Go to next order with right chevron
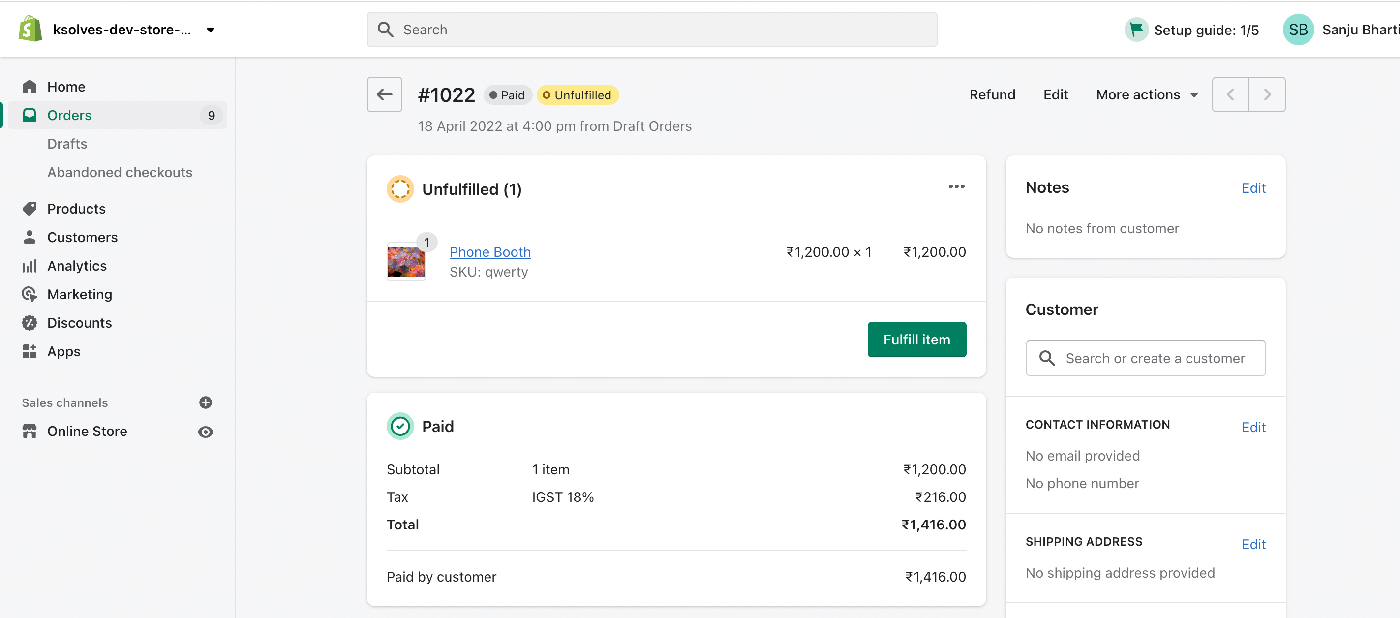This screenshot has width=1400, height=618. [x=1267, y=95]
